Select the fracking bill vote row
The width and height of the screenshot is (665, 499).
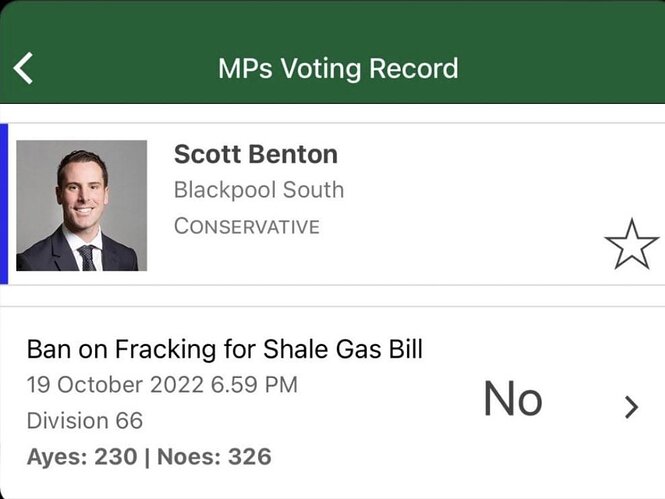332,402
